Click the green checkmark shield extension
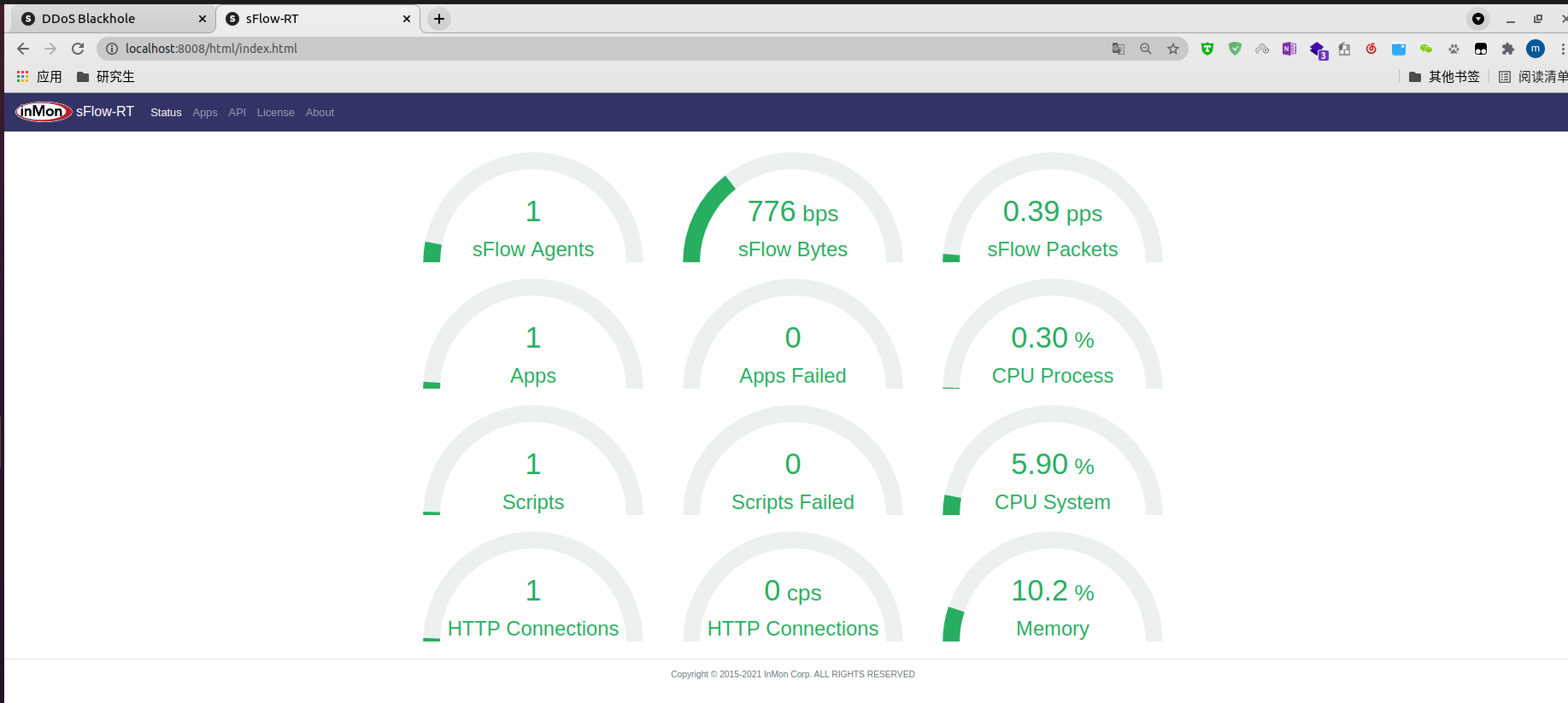The height and width of the screenshot is (703, 1568). point(1235,49)
